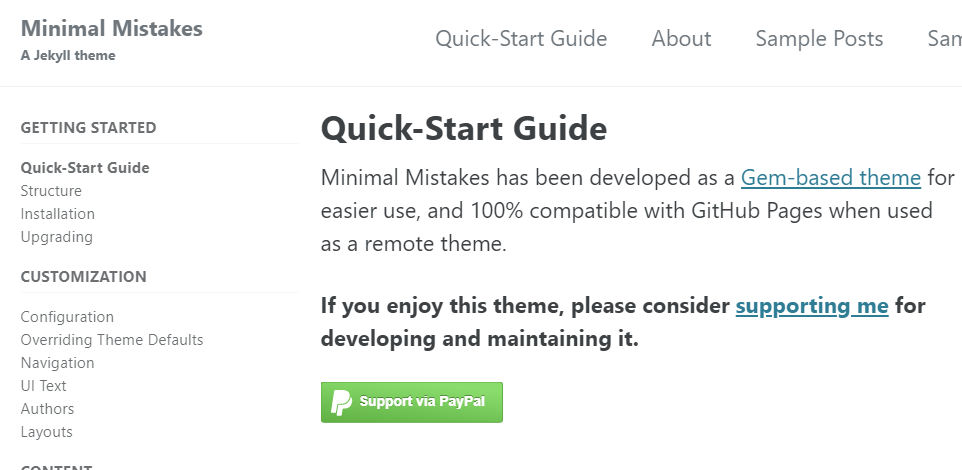Open Sample Posts in top navigation

pos(819,39)
